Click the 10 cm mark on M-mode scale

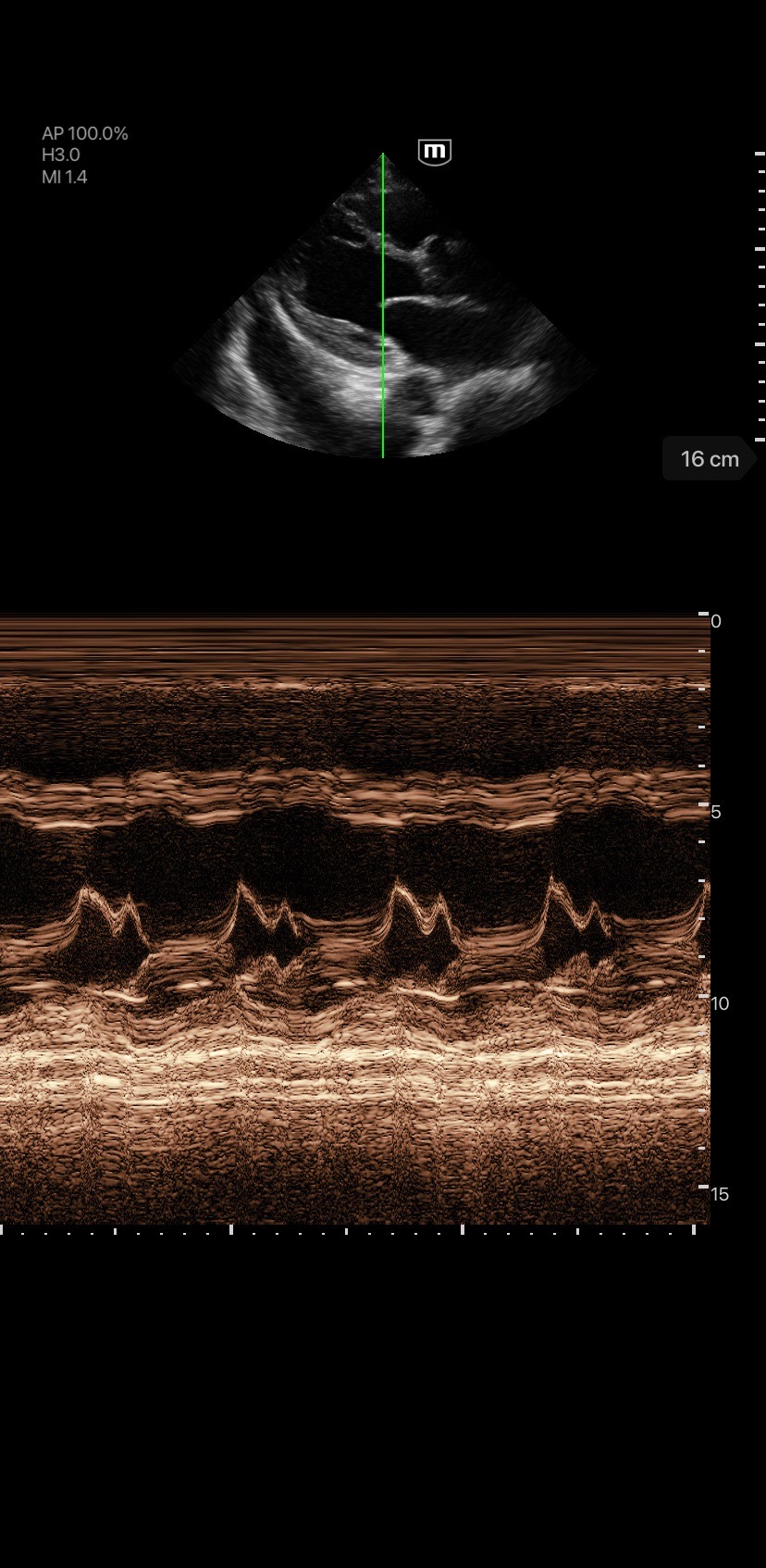point(719,1003)
